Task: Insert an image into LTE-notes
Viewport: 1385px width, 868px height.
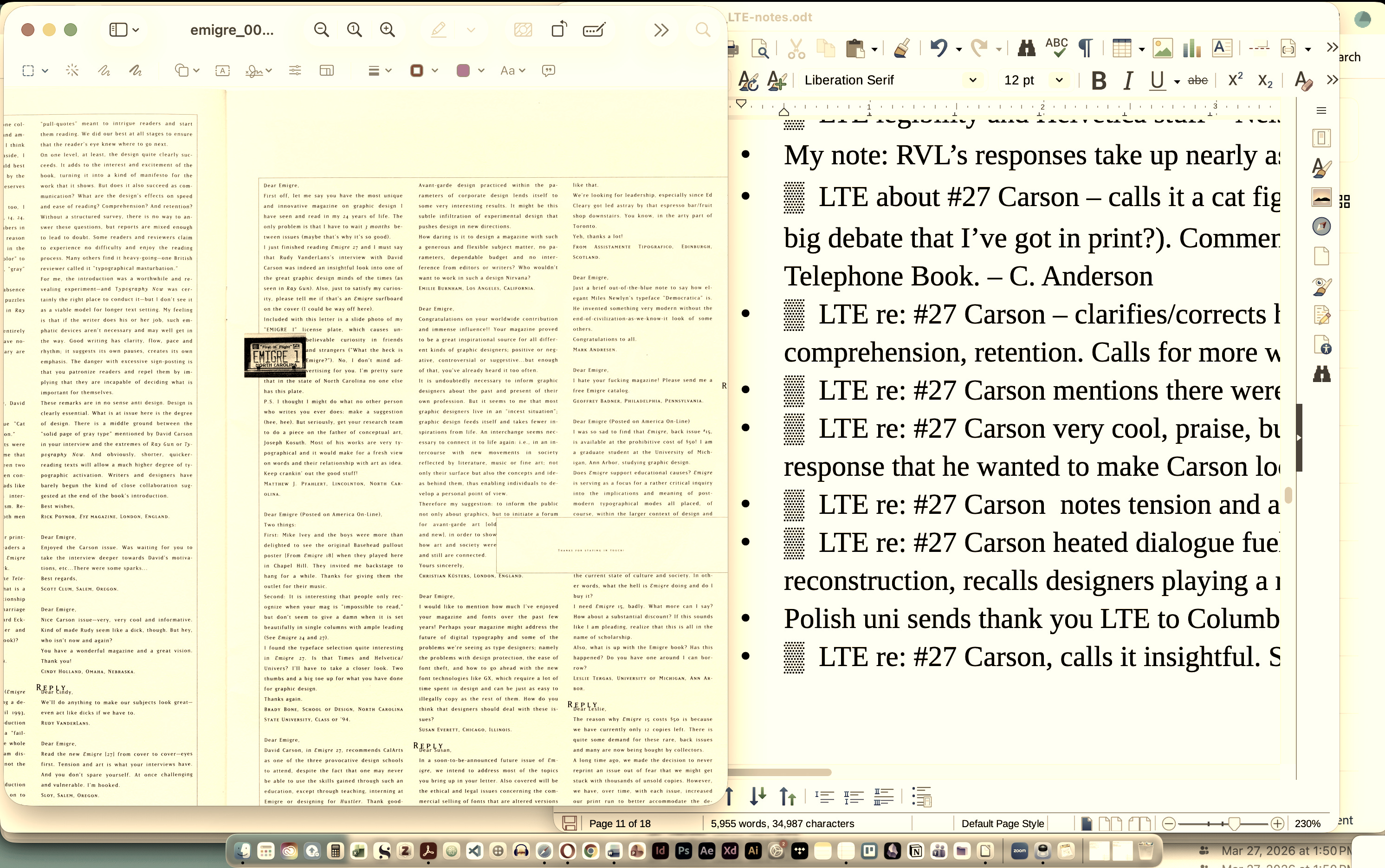Action: [1162, 49]
